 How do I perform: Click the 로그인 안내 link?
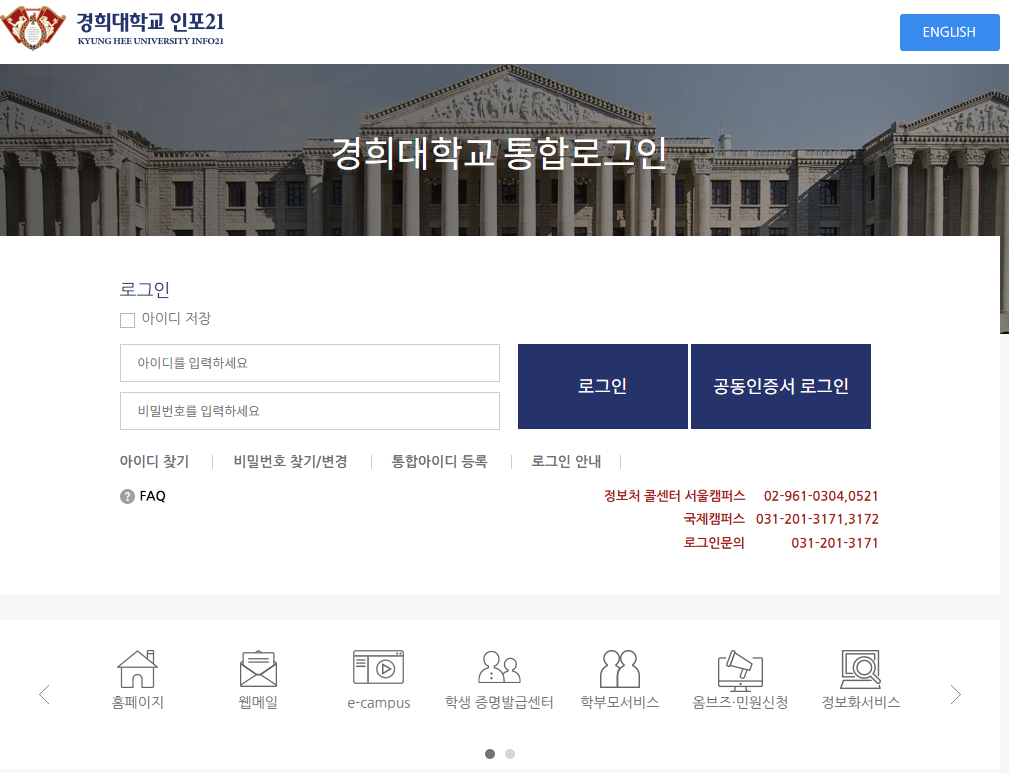tap(563, 461)
